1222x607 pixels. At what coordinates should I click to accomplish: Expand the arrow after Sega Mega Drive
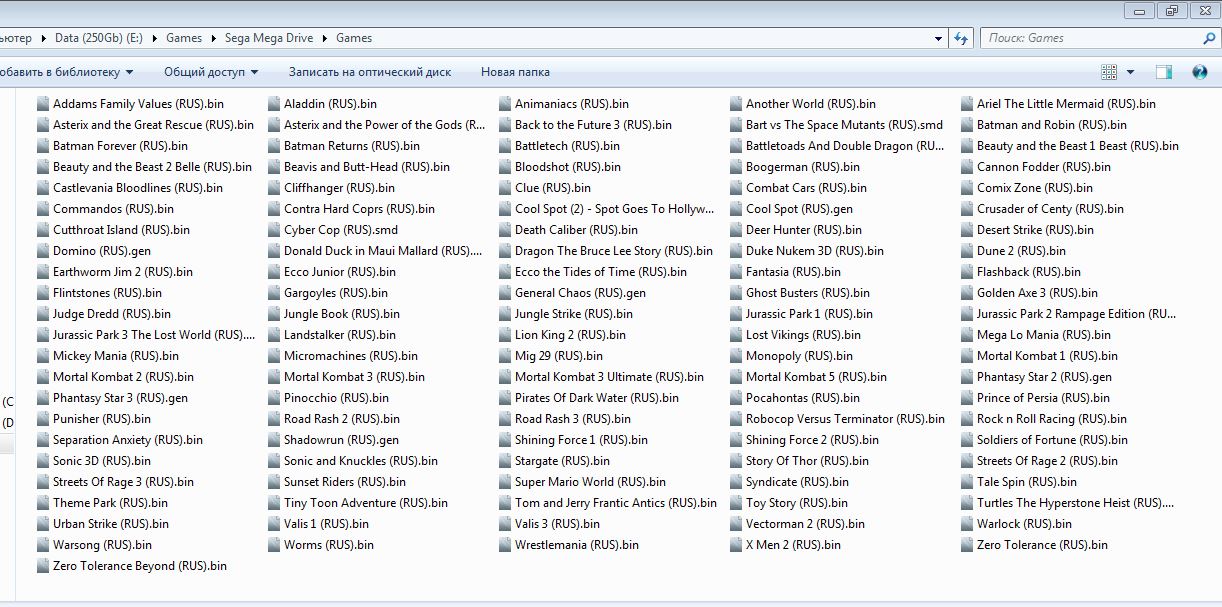tap(324, 38)
